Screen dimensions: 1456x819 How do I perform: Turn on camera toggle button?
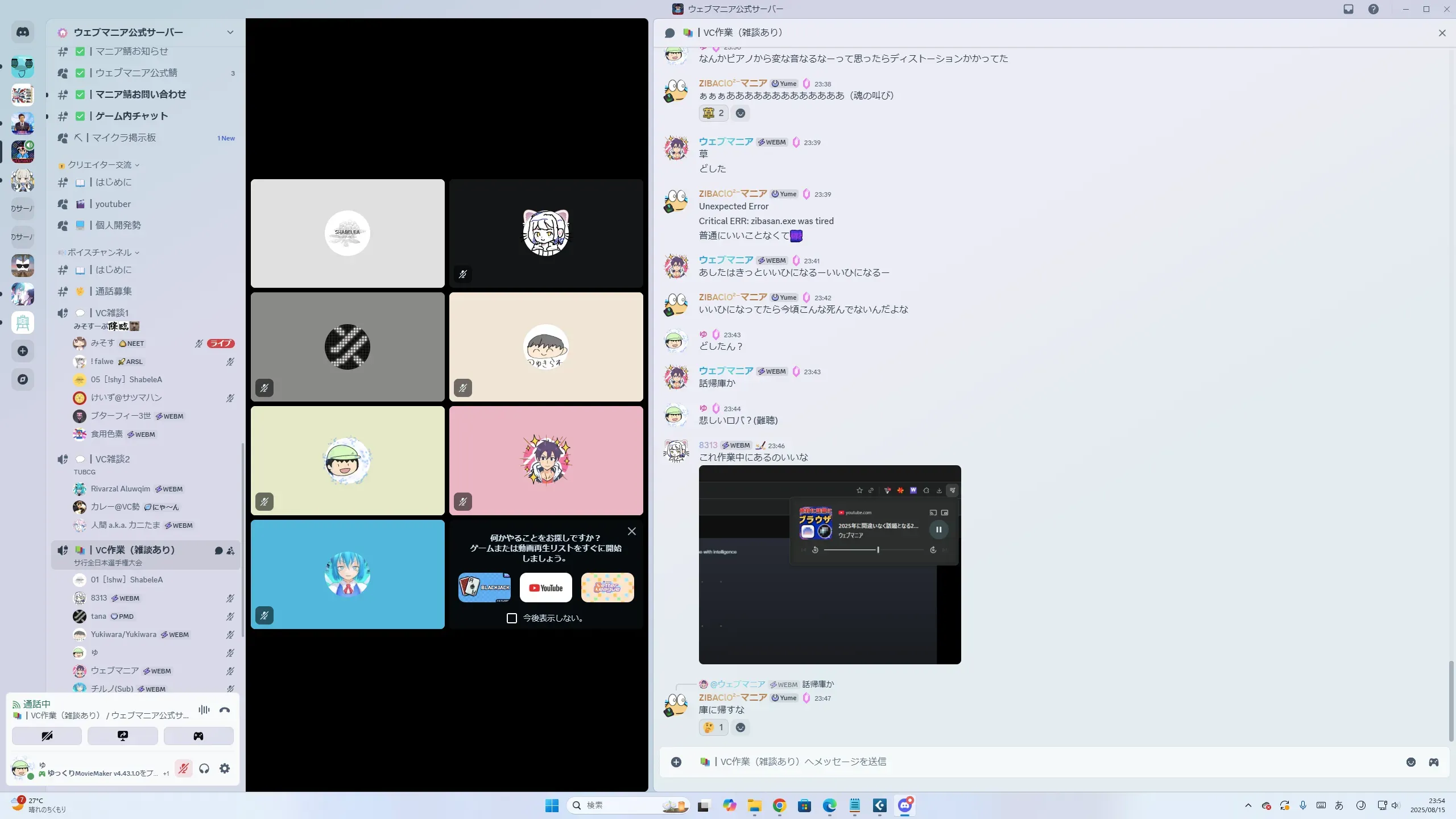(47, 736)
